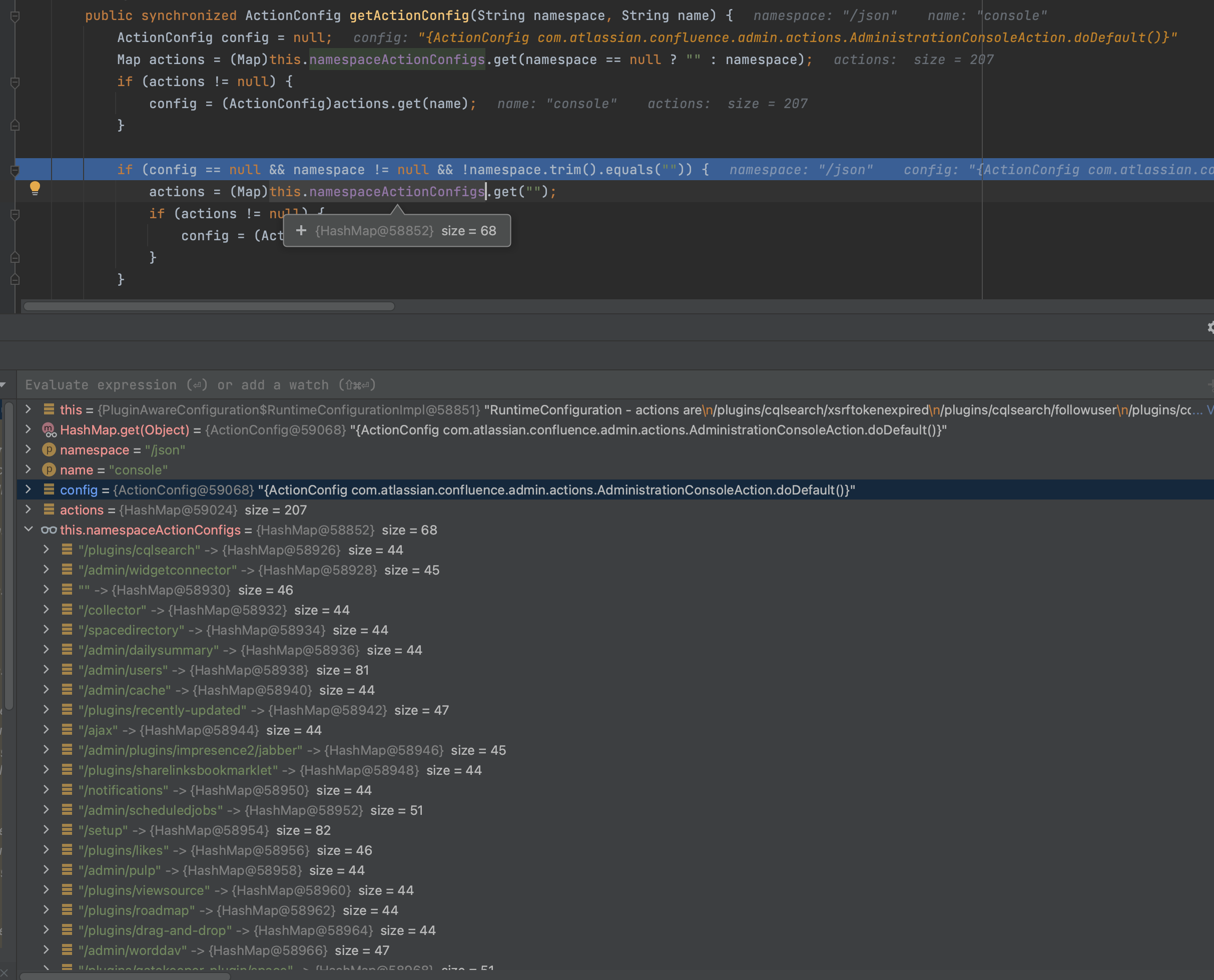This screenshot has height=980, width=1214.
Task: Expand the "/admin/scheduledjobs" map entry
Action: tap(46, 810)
